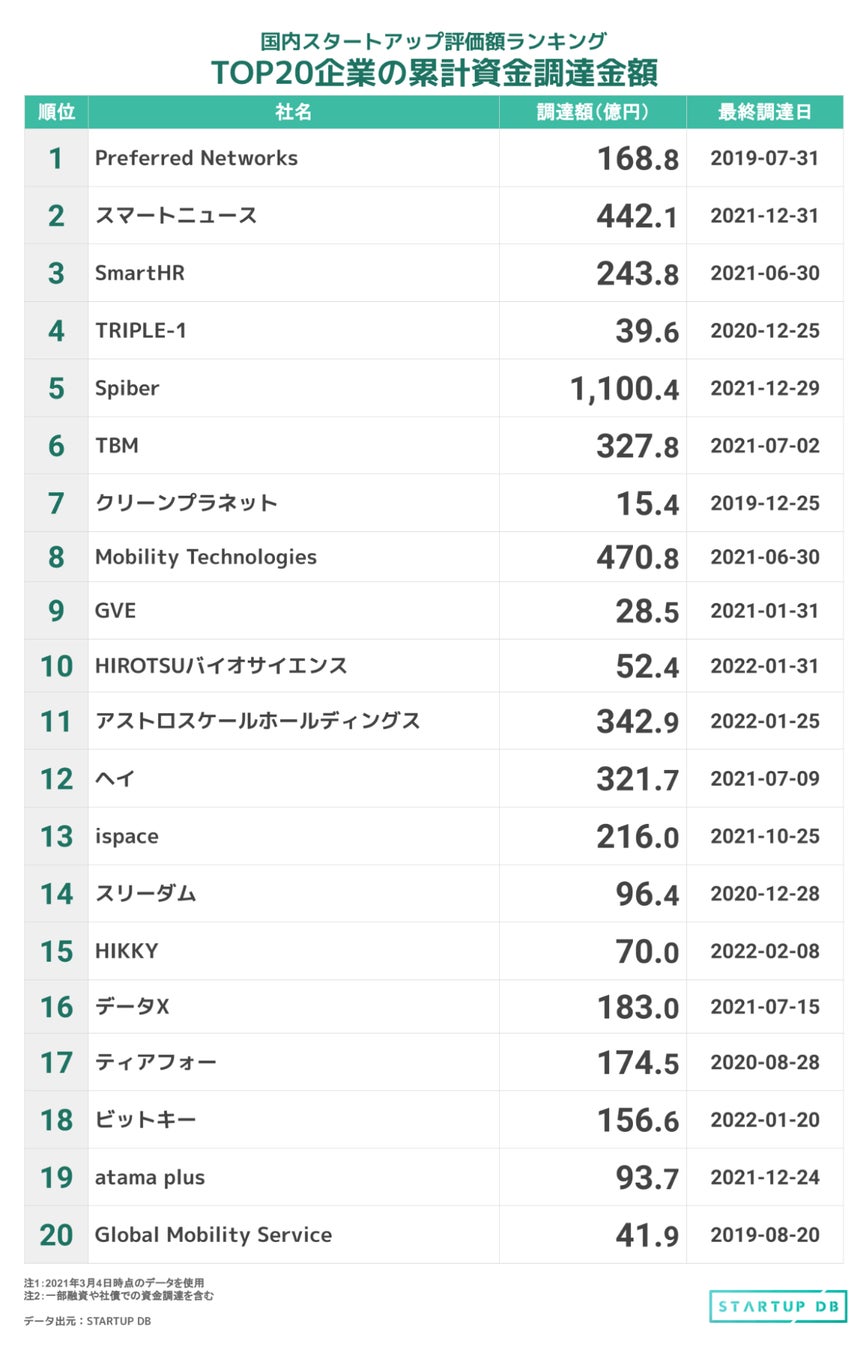Select the Mobility Technologies row name
Image resolution: width=868 pixels, height=1350 pixels.
(206, 557)
